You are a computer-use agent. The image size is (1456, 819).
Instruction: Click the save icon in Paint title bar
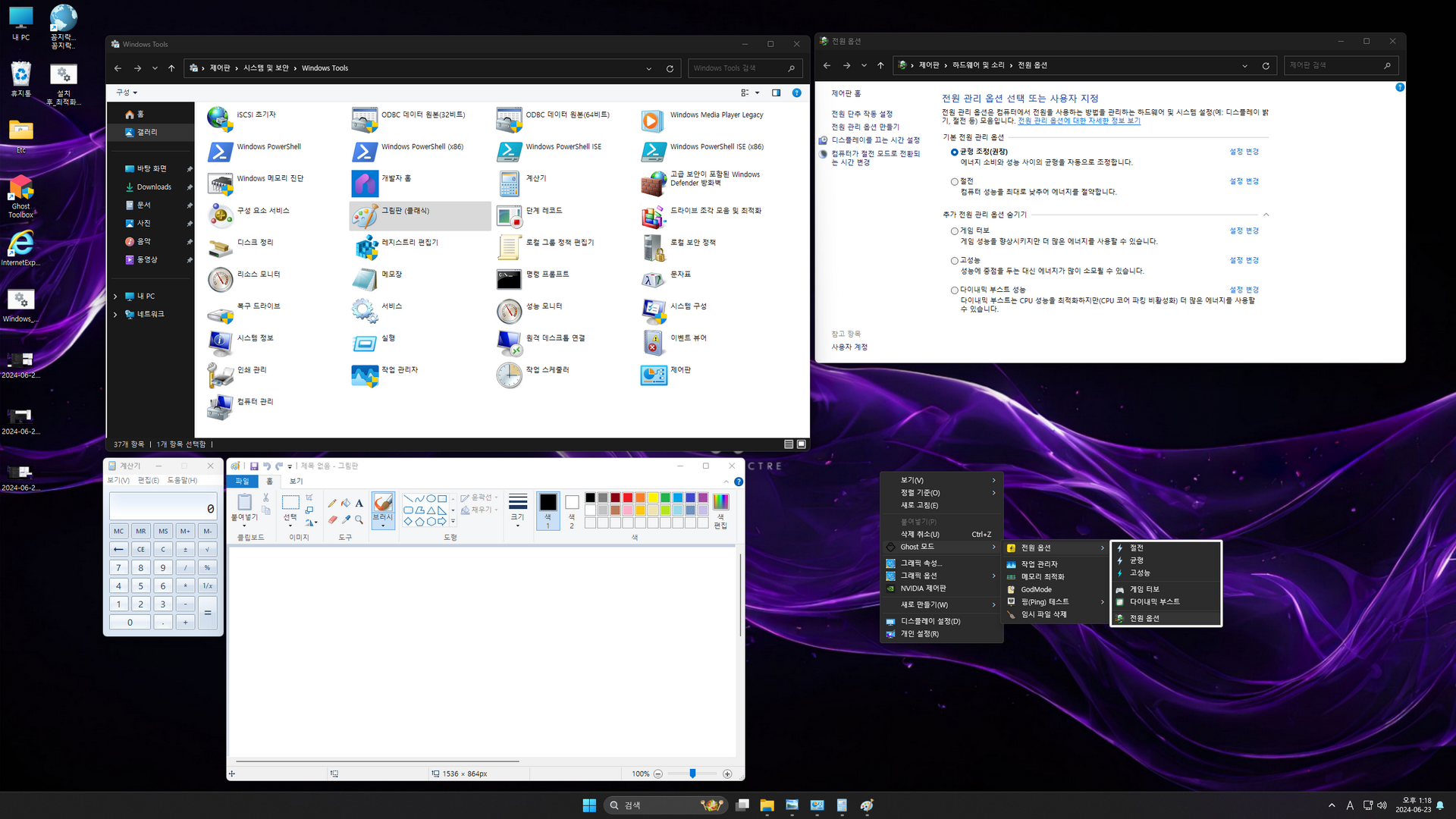tap(254, 466)
